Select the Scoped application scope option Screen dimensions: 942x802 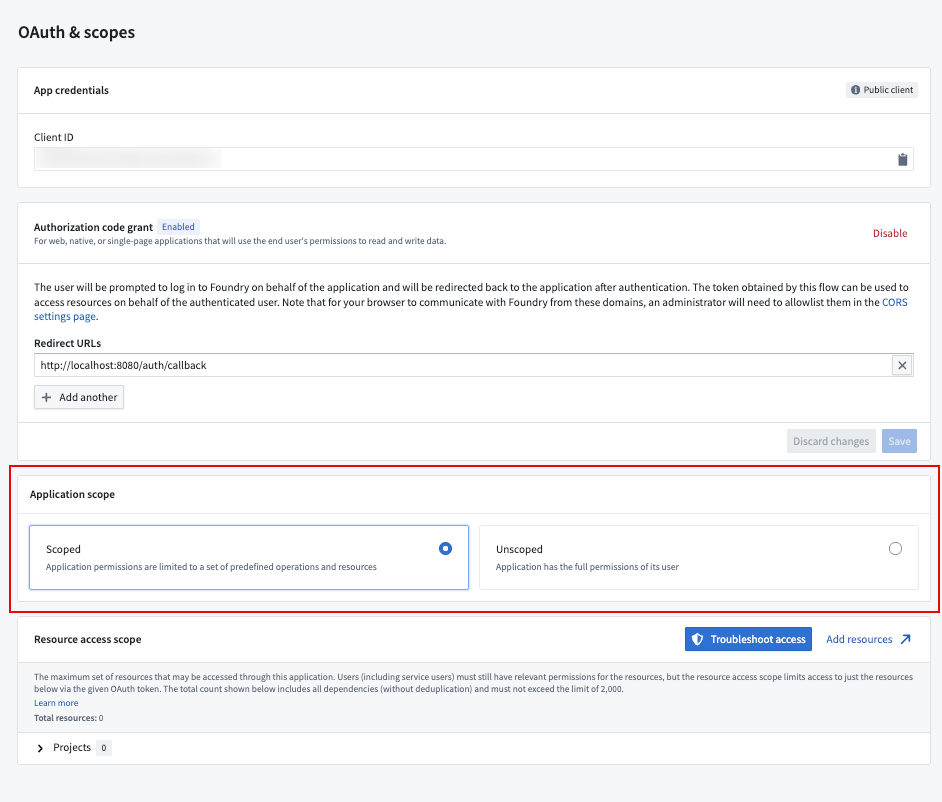tap(445, 549)
